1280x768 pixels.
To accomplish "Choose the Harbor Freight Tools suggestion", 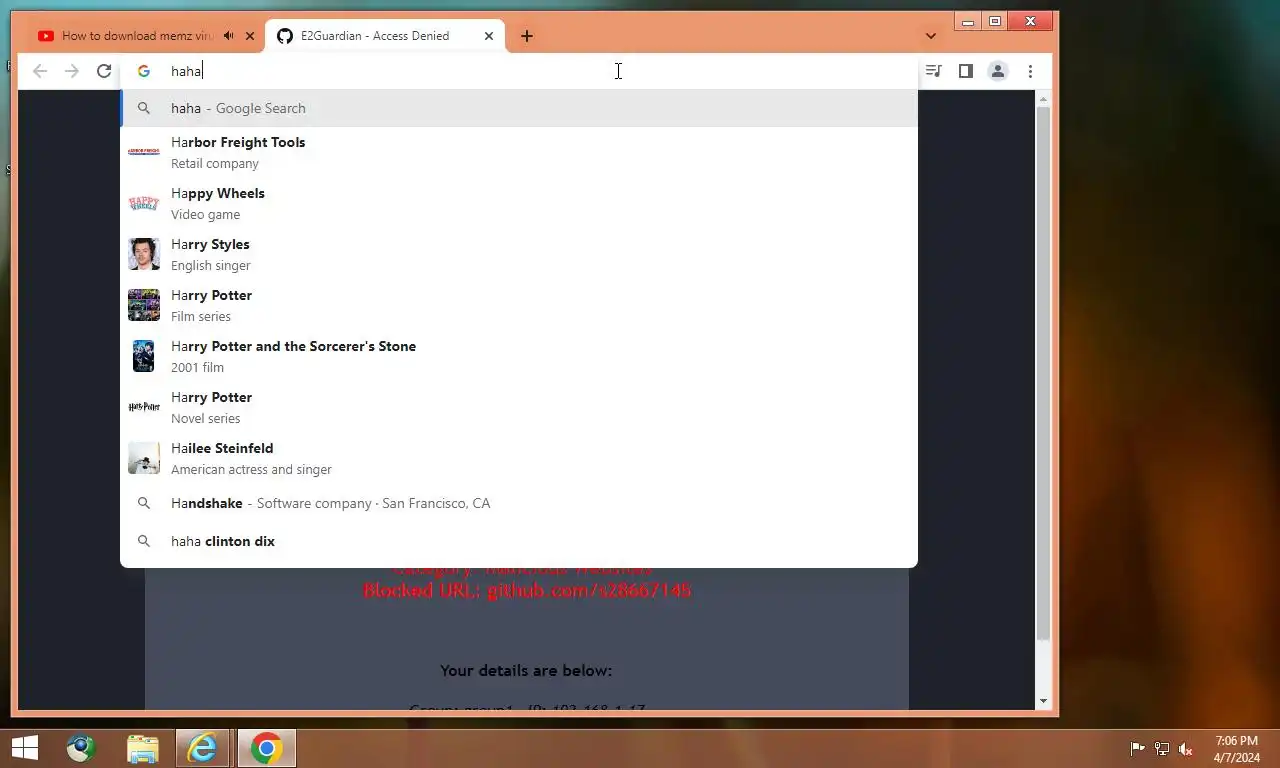I will pos(518,152).
